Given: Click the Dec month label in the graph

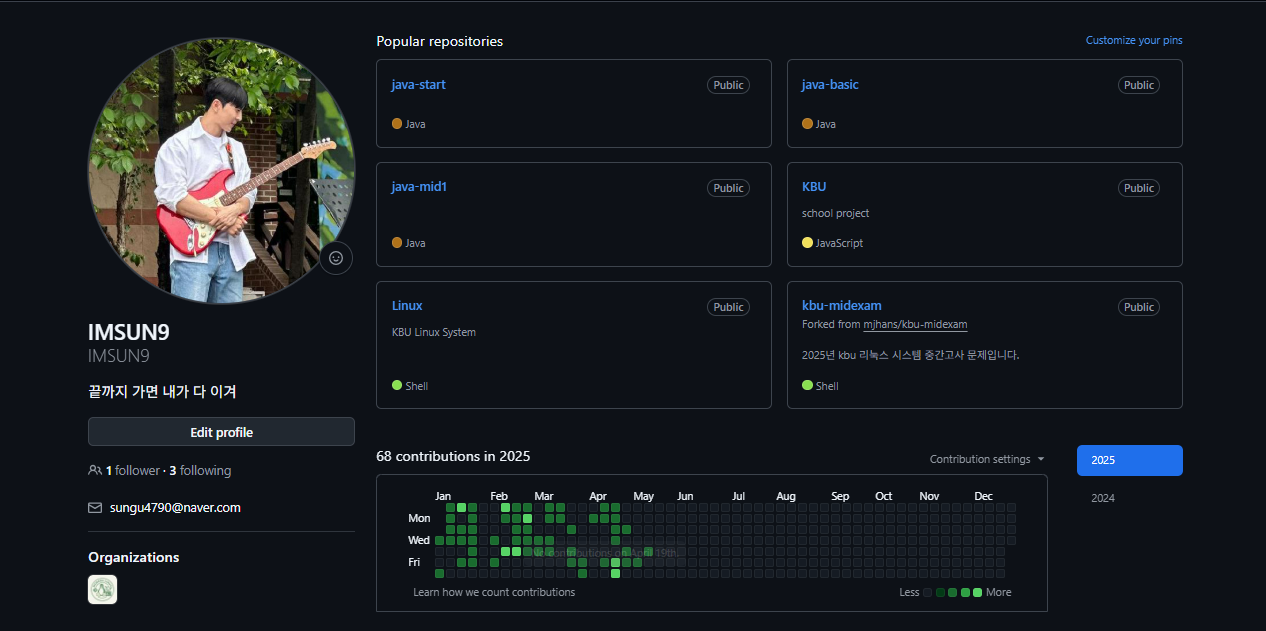Looking at the screenshot, I should pos(984,496).
